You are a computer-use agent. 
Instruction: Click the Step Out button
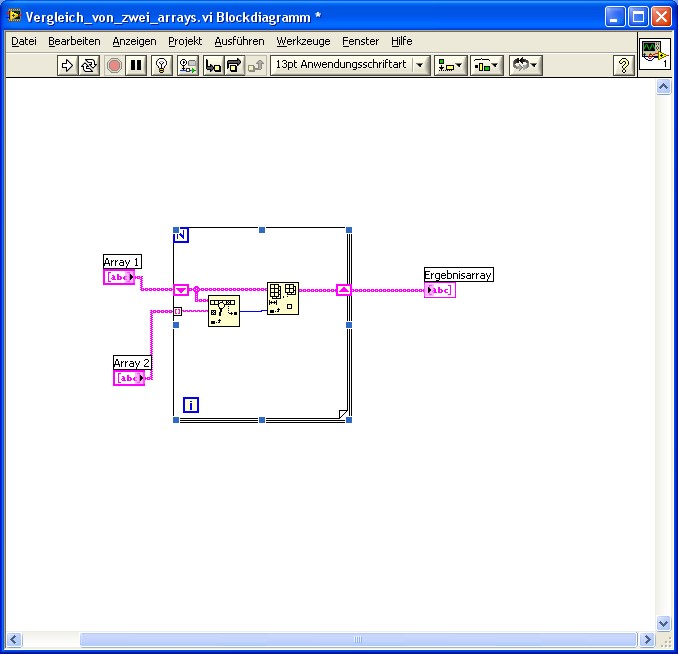tap(256, 65)
